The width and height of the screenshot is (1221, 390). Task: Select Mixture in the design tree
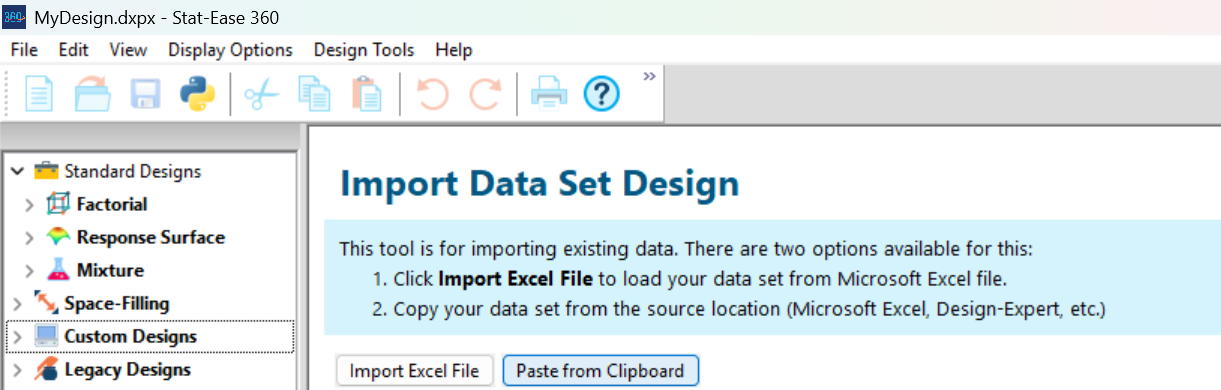(x=110, y=270)
